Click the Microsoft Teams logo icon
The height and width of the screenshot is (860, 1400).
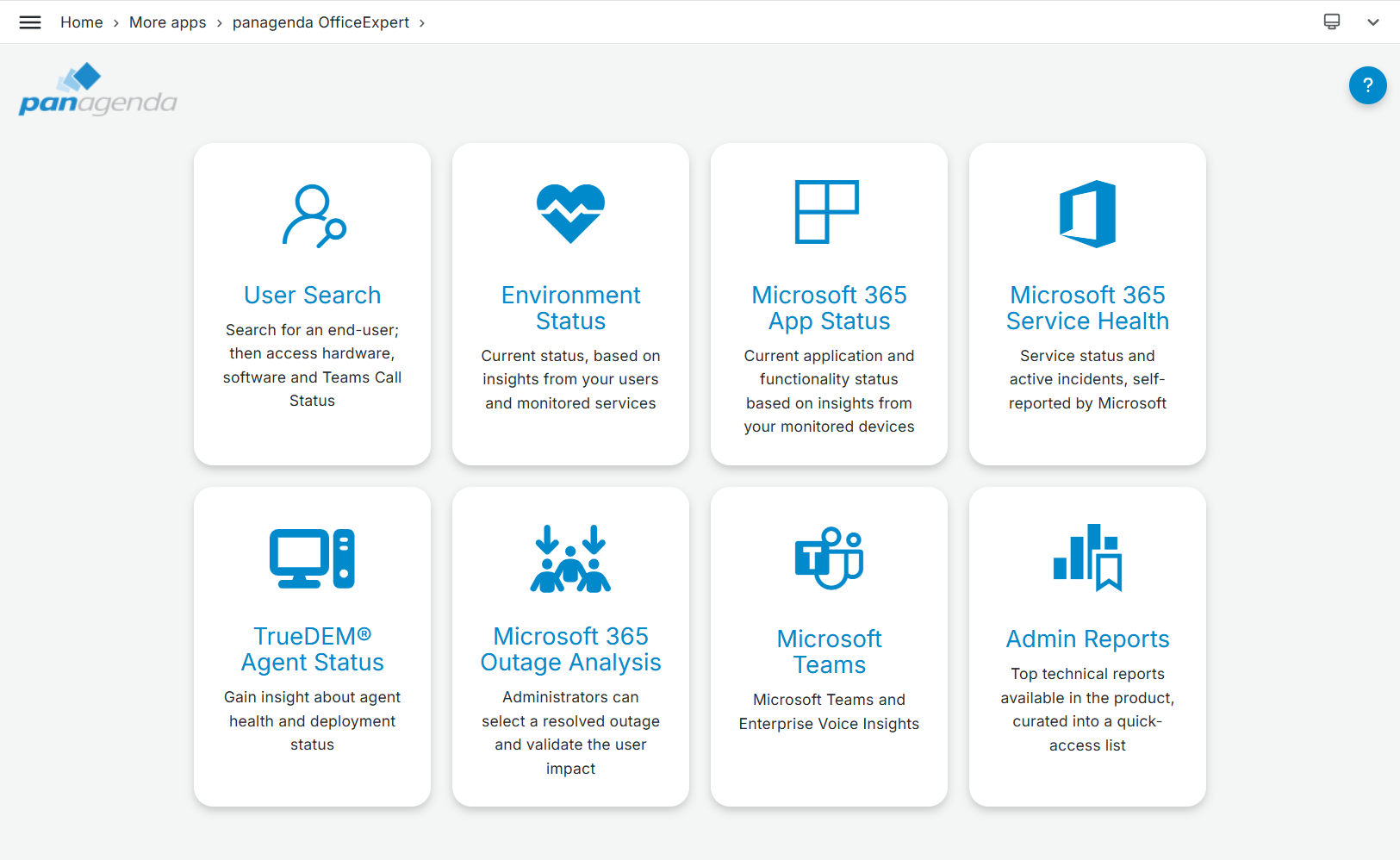tap(829, 558)
